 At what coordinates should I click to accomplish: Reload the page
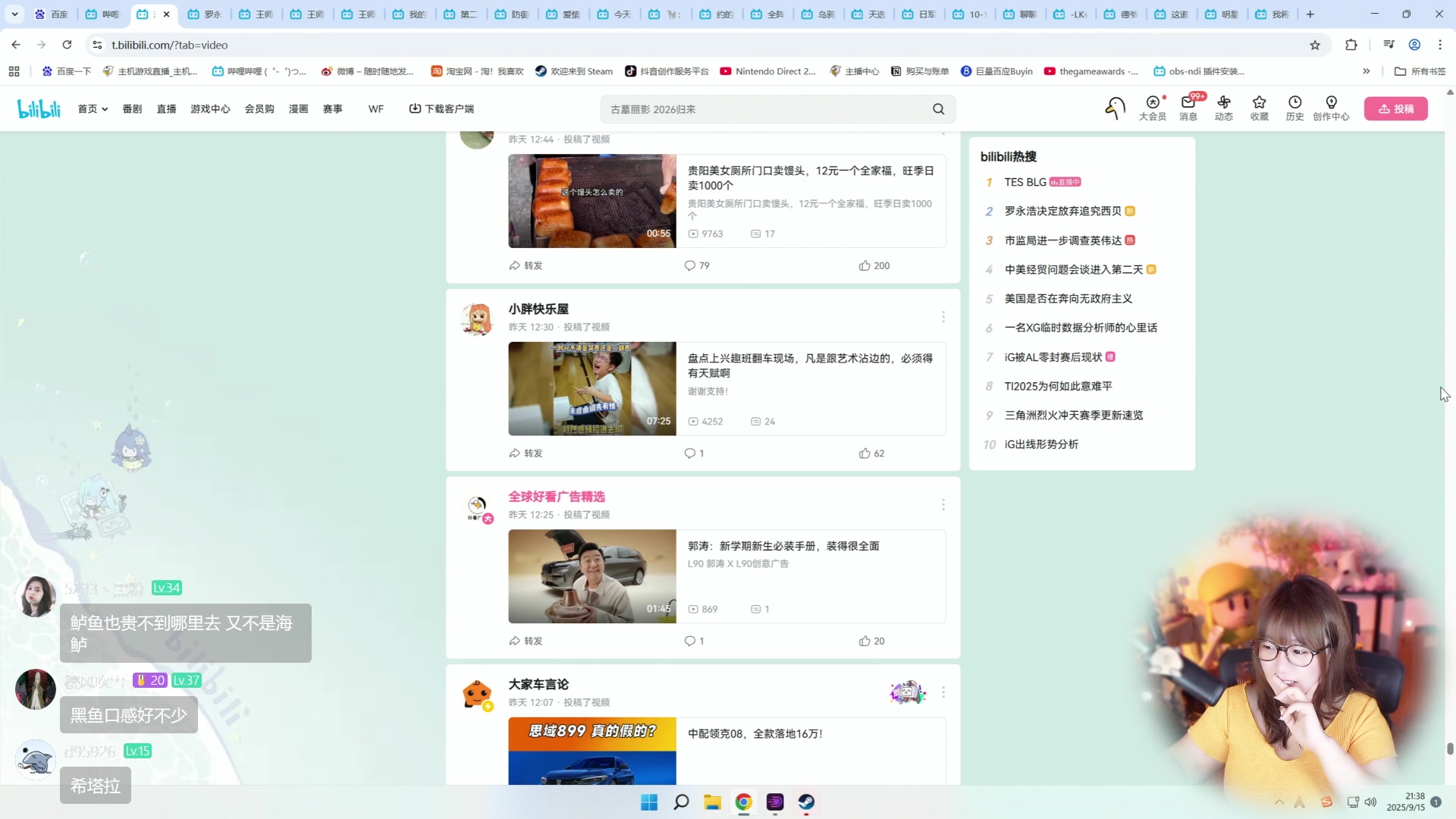(67, 45)
